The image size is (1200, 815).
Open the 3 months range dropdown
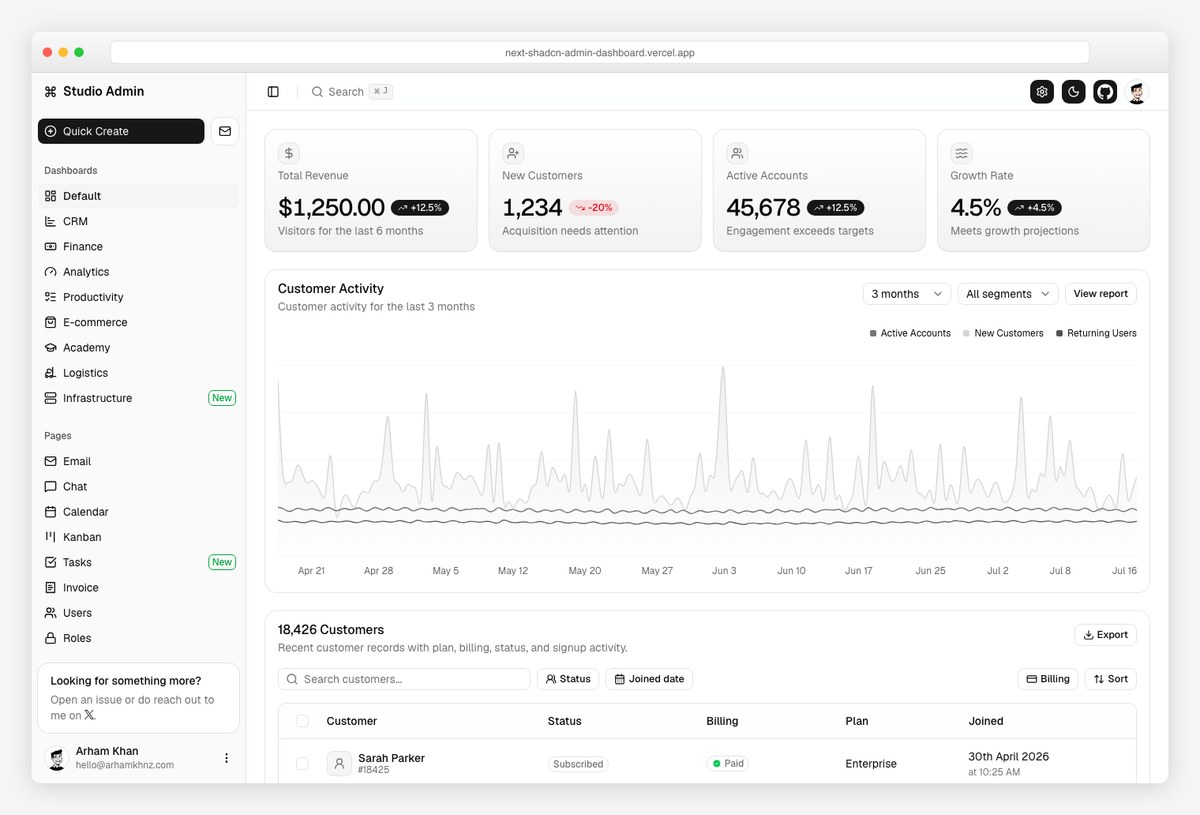tap(907, 294)
